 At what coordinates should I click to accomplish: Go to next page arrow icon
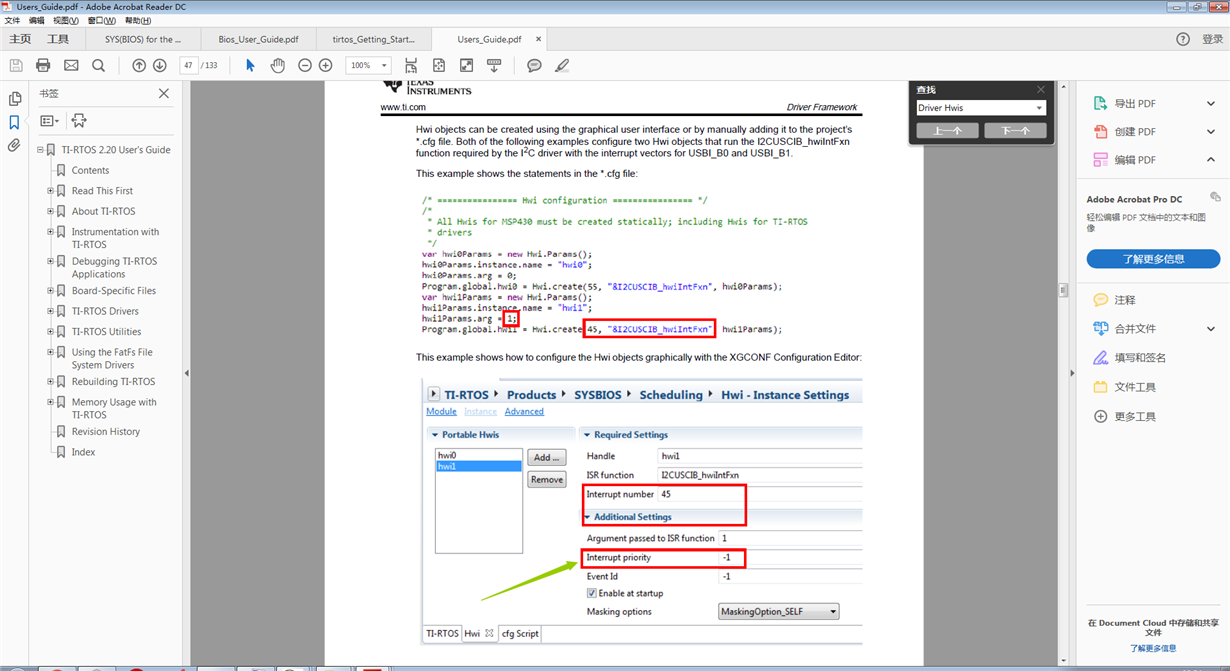[159, 65]
